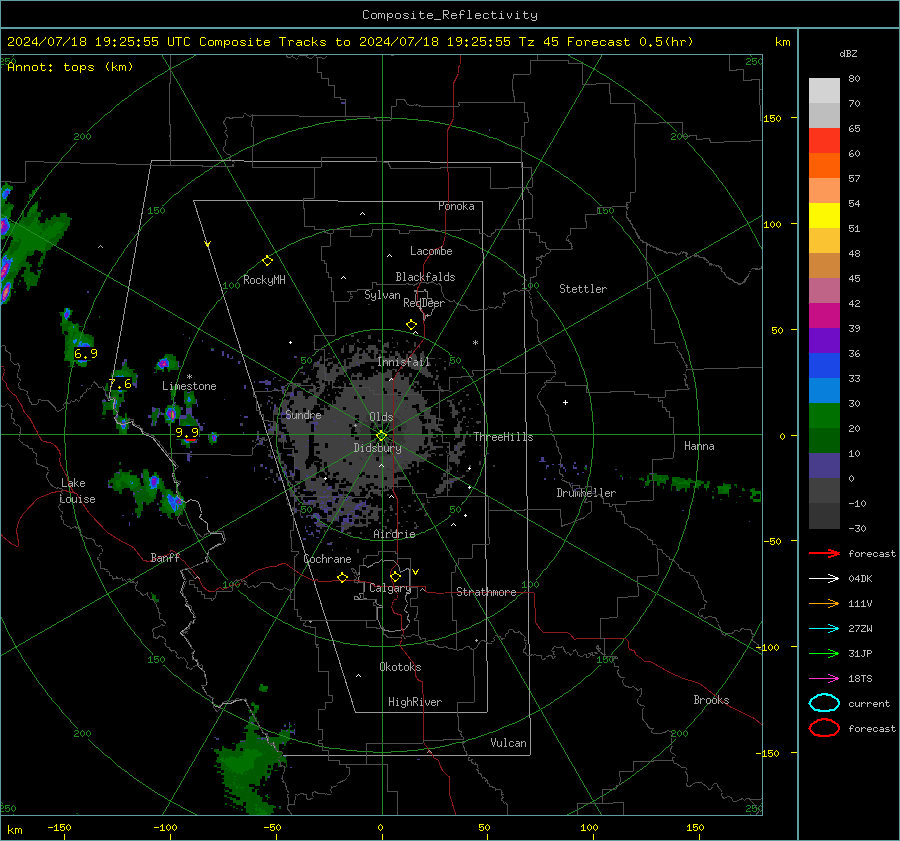This screenshot has width=900, height=841.
Task: Click the Banff label
Action: pyautogui.click(x=165, y=558)
